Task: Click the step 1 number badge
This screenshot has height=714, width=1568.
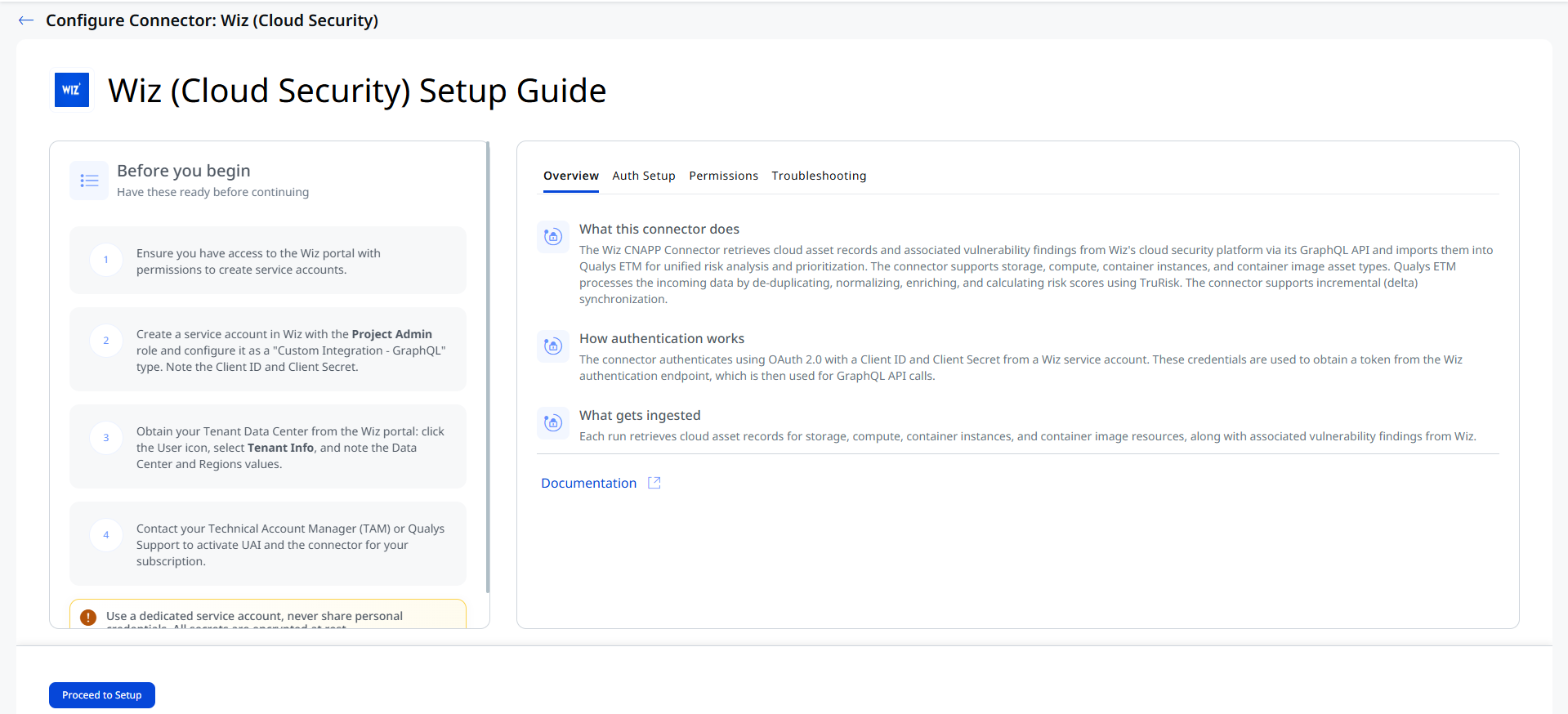Action: coord(106,260)
